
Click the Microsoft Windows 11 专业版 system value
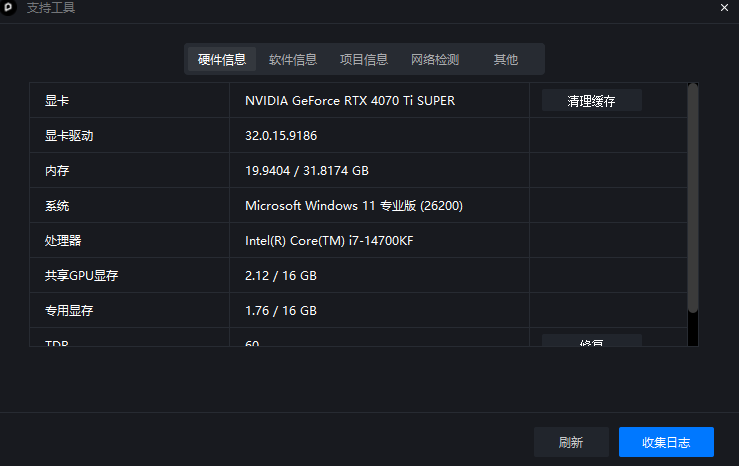pyautogui.click(x=353, y=206)
